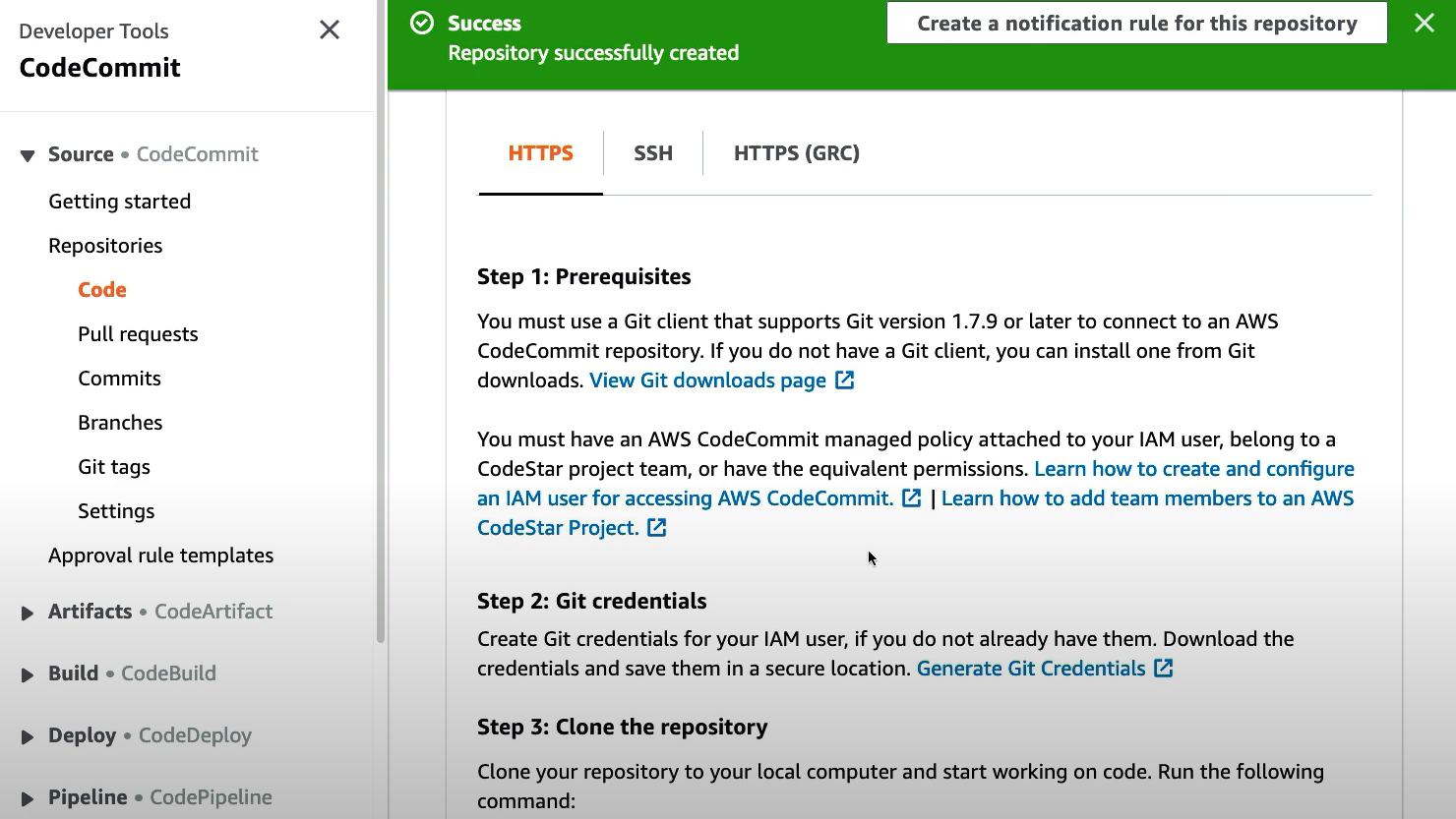The image size is (1456, 819).
Task: Open Repositories in the sidebar
Action: click(105, 245)
